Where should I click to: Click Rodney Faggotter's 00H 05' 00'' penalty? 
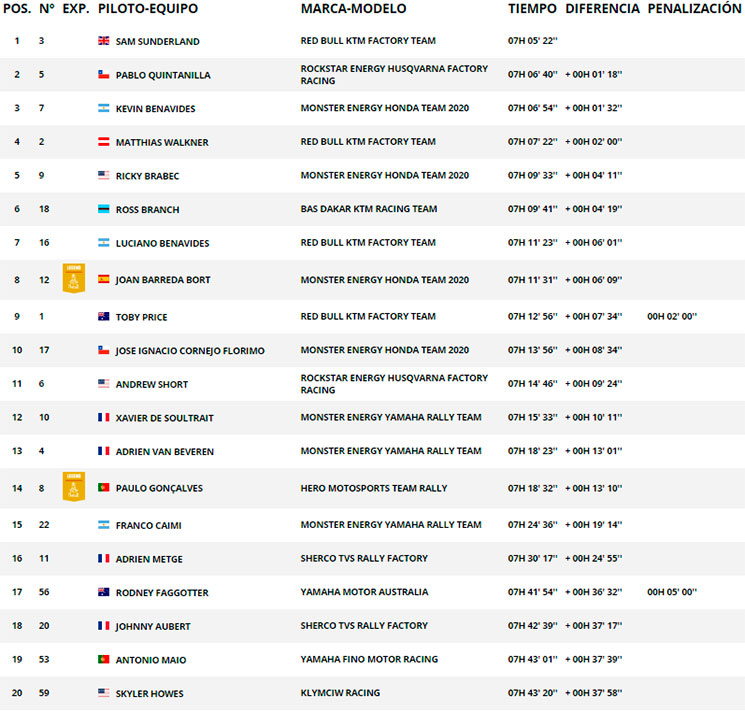[672, 592]
